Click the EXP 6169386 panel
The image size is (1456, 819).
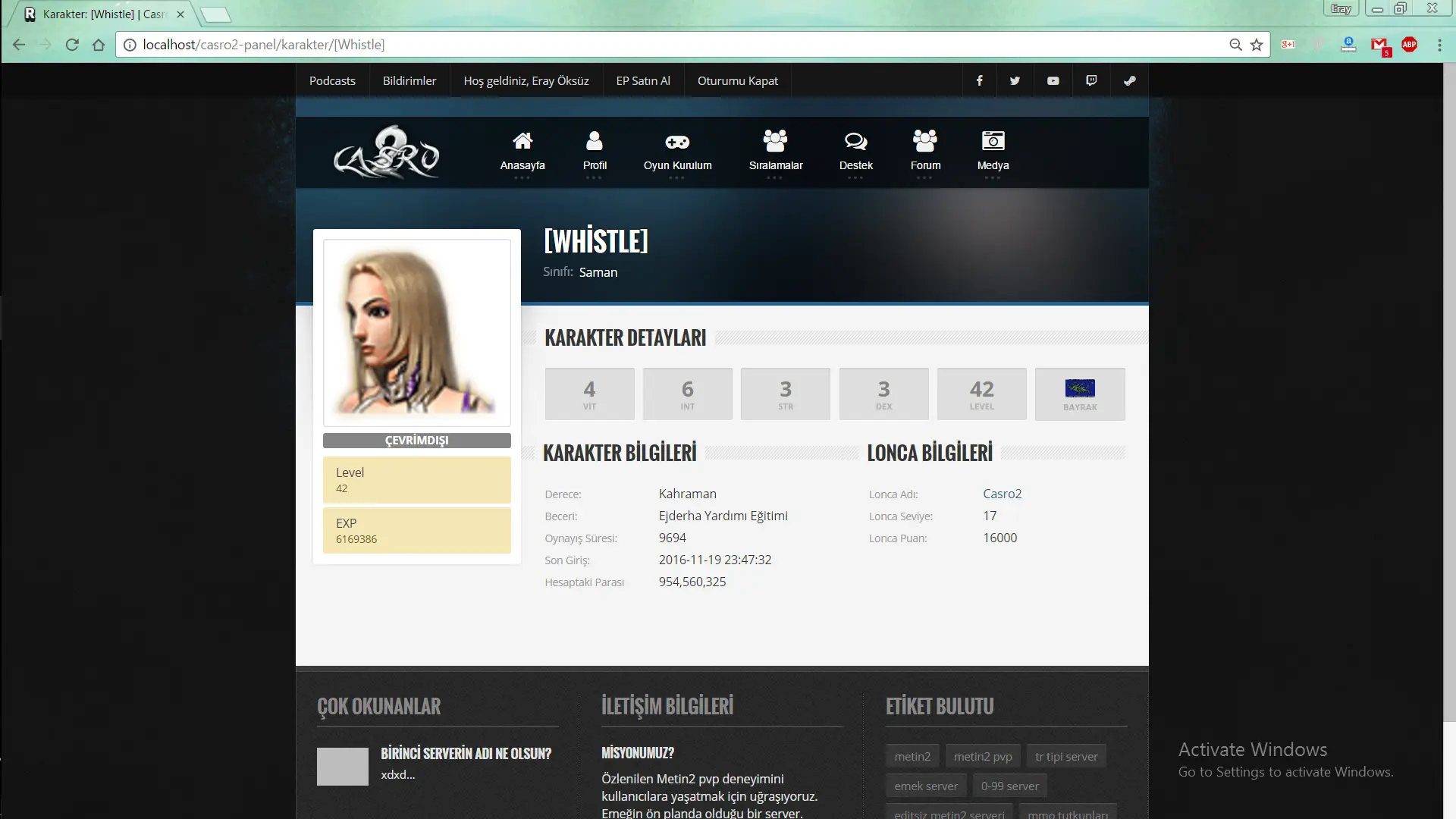[417, 530]
